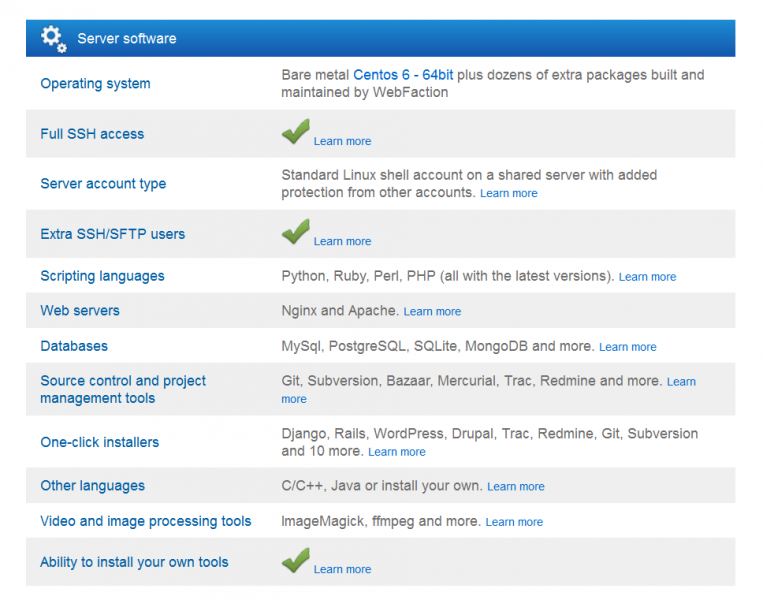763x600 pixels.
Task: Click the Other languages label
Action: 92,486
